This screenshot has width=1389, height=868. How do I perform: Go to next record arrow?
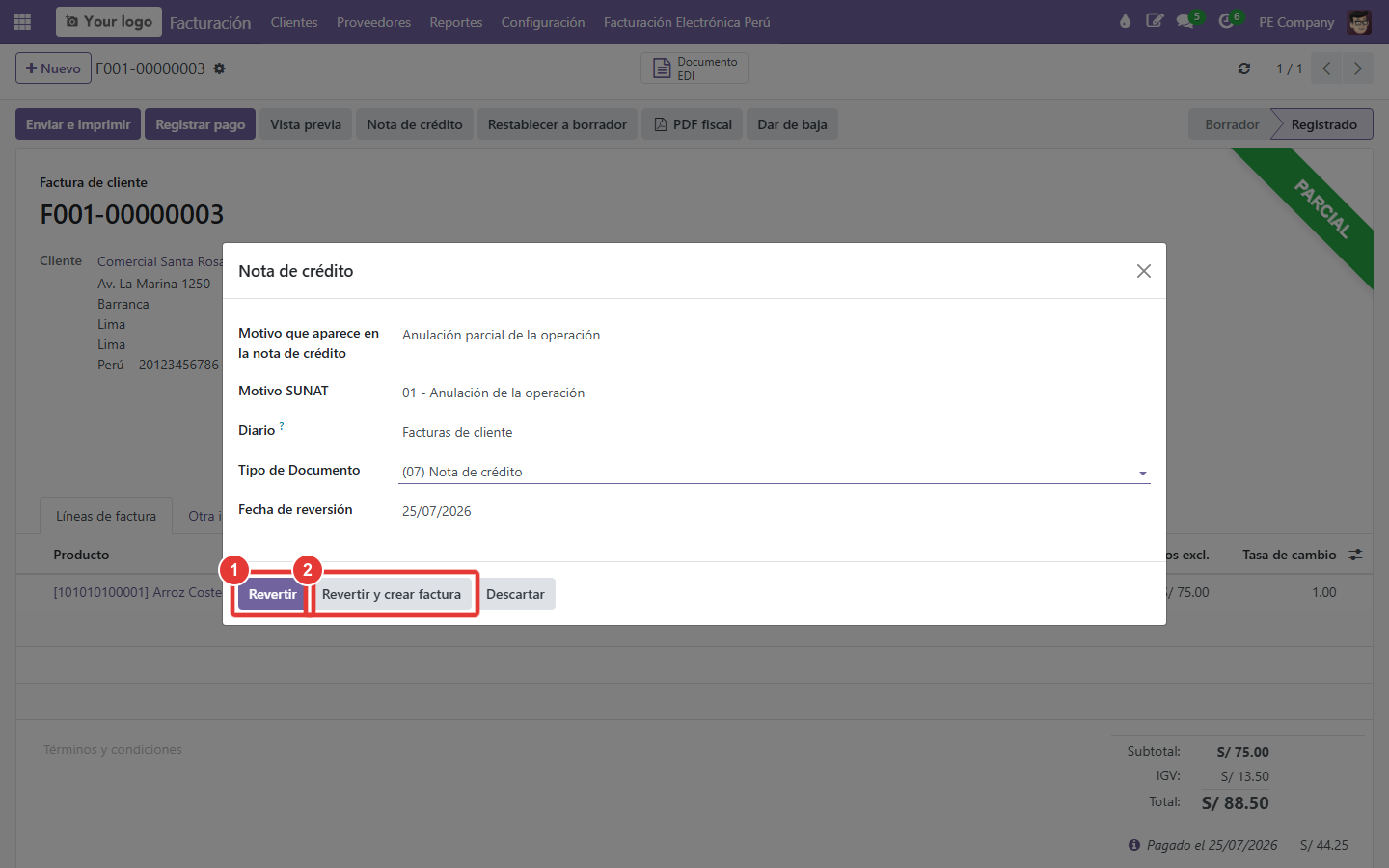coord(1357,68)
